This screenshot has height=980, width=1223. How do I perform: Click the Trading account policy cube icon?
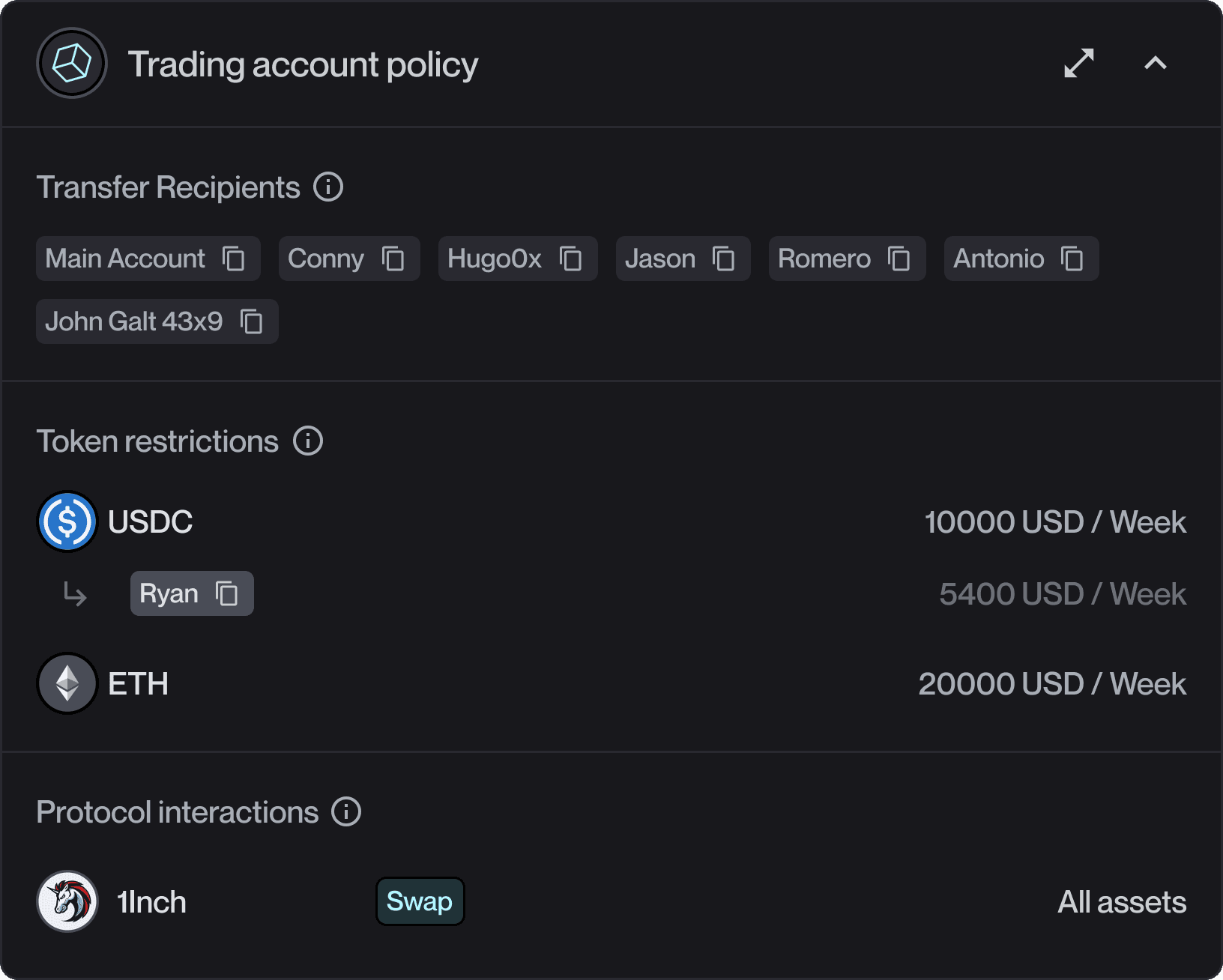click(71, 63)
